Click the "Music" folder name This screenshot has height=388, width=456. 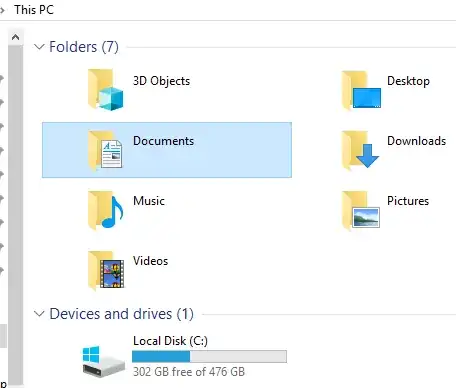click(x=149, y=201)
